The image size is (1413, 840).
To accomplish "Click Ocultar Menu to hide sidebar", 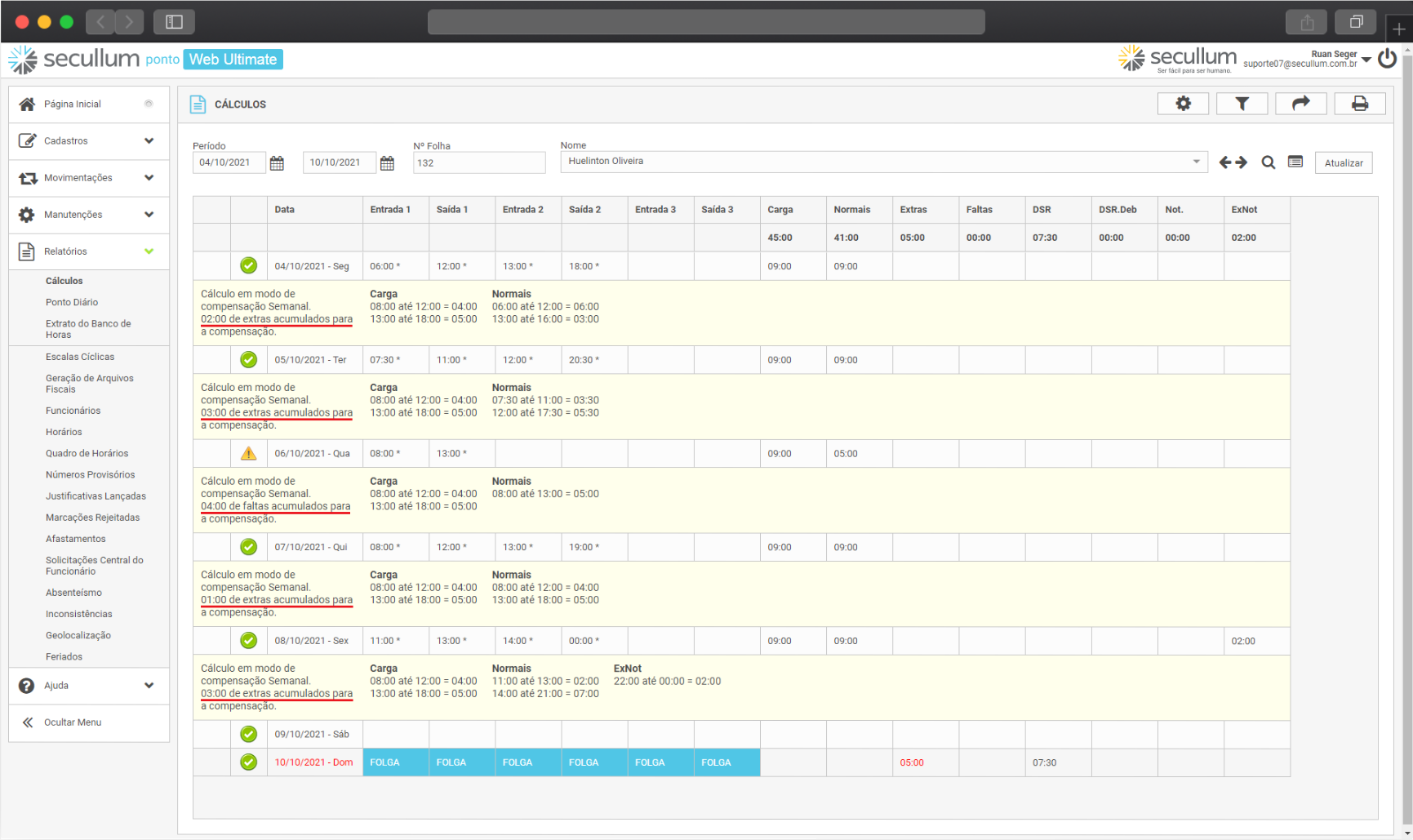I will coord(73,722).
